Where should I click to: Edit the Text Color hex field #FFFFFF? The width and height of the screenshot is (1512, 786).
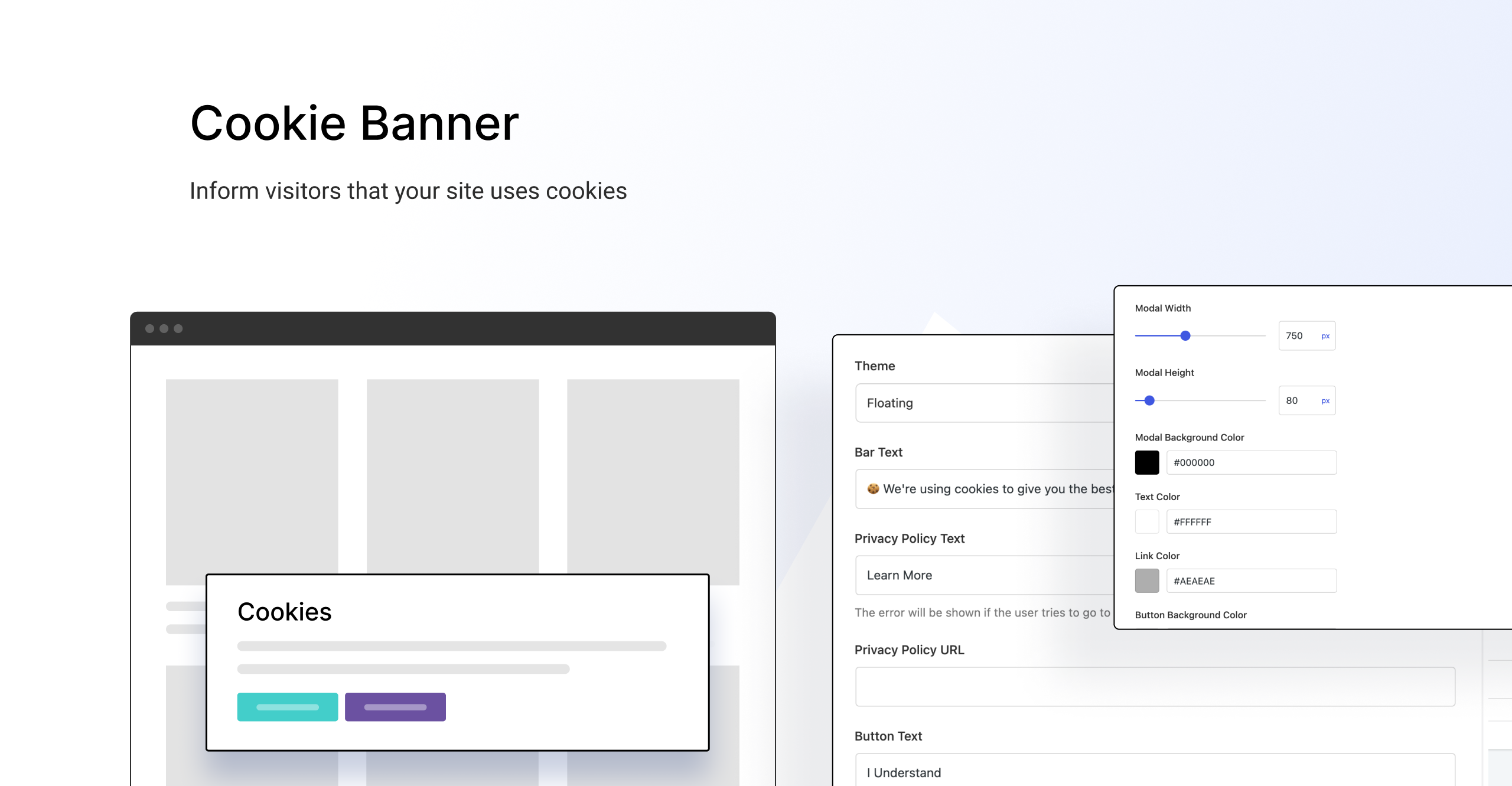pyautogui.click(x=1252, y=522)
